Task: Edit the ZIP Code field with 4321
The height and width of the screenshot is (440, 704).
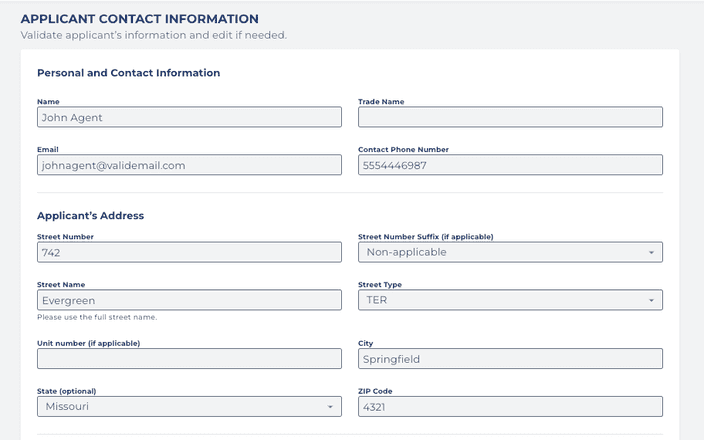Action: pyautogui.click(x=510, y=406)
